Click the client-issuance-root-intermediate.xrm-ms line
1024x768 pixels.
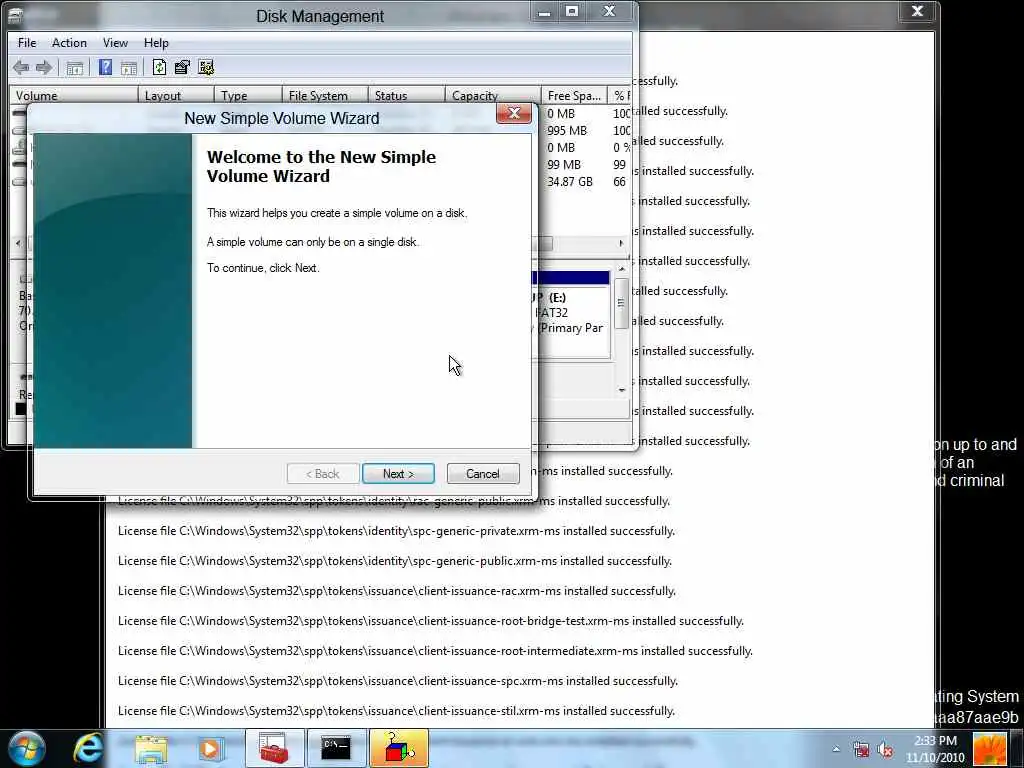(x=436, y=650)
